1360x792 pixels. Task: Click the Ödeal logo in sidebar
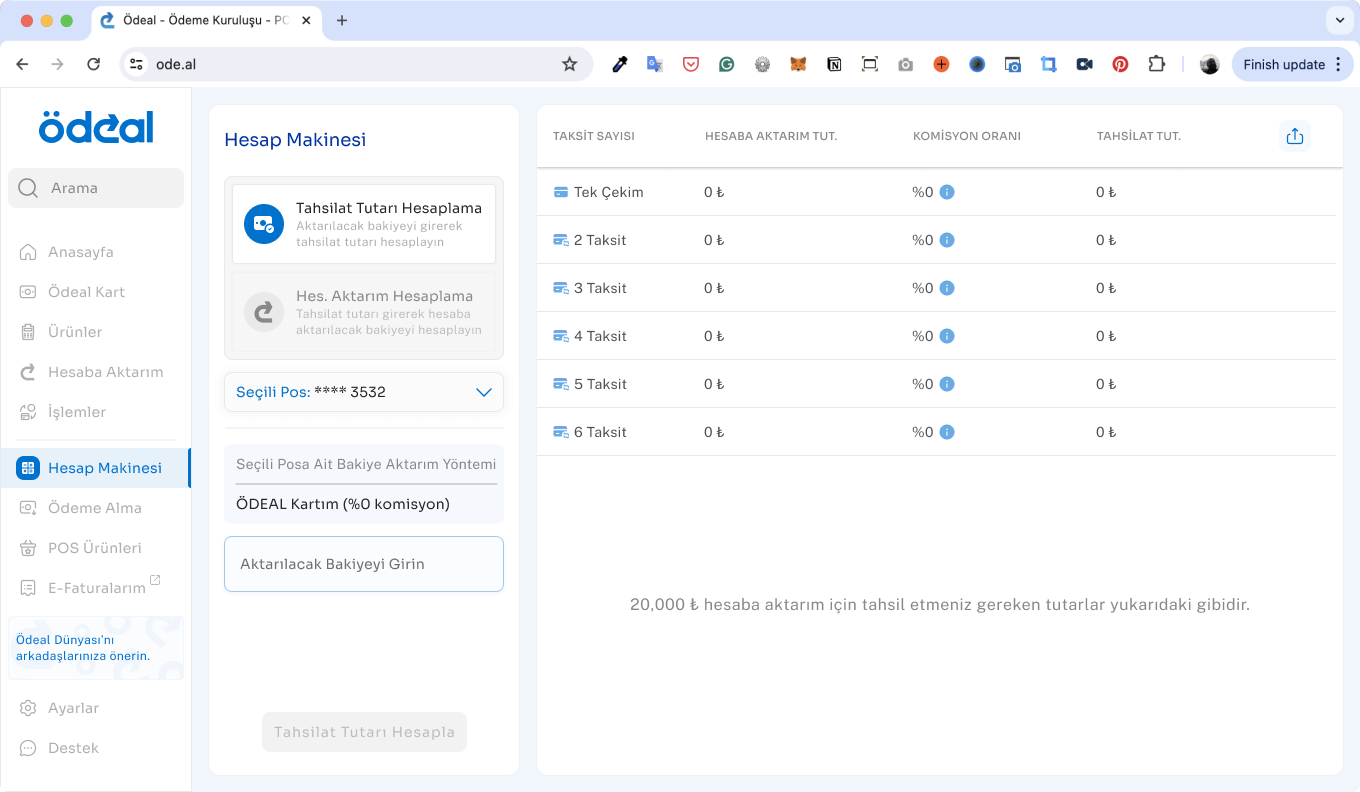coord(96,127)
